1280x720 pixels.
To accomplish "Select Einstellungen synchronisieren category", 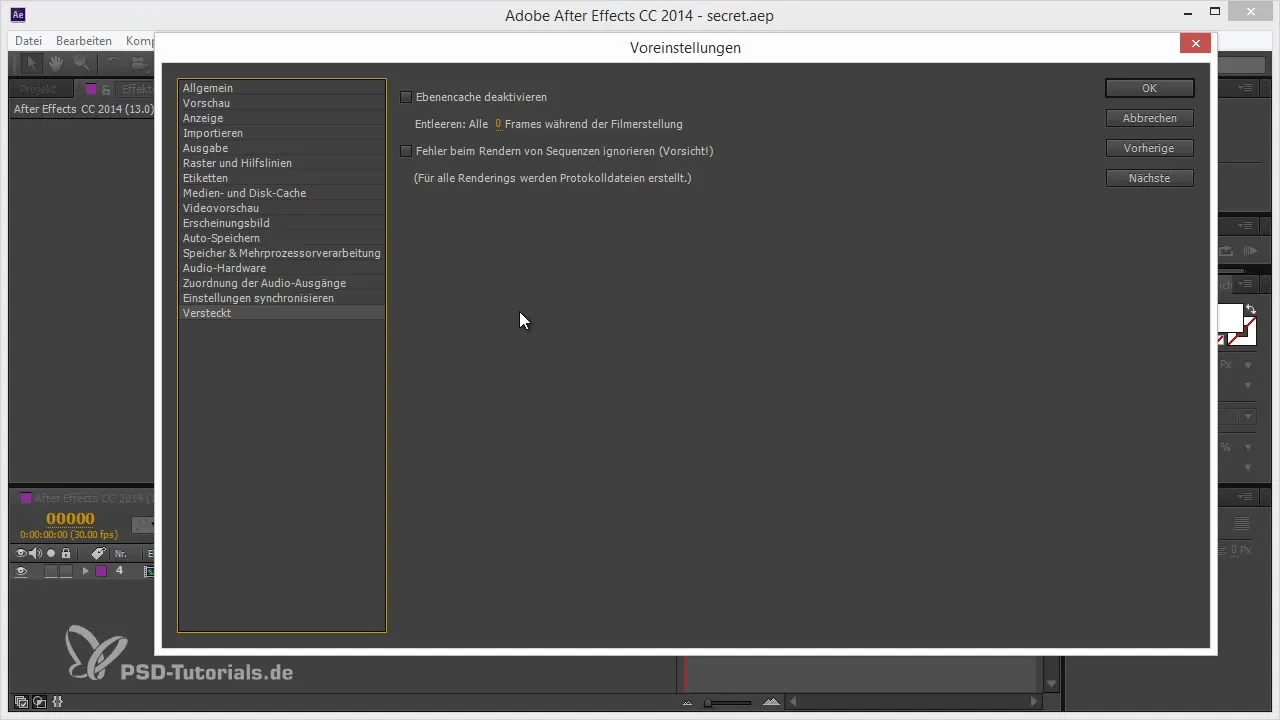I will click(282, 298).
